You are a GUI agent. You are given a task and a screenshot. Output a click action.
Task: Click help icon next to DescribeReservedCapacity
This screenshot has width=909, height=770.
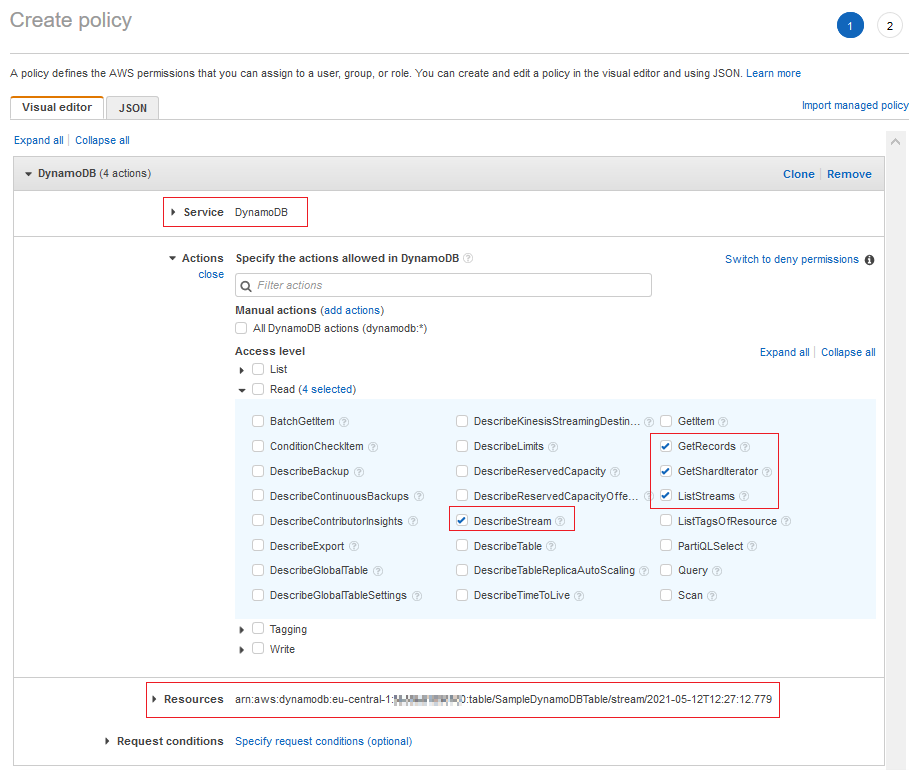pos(615,472)
